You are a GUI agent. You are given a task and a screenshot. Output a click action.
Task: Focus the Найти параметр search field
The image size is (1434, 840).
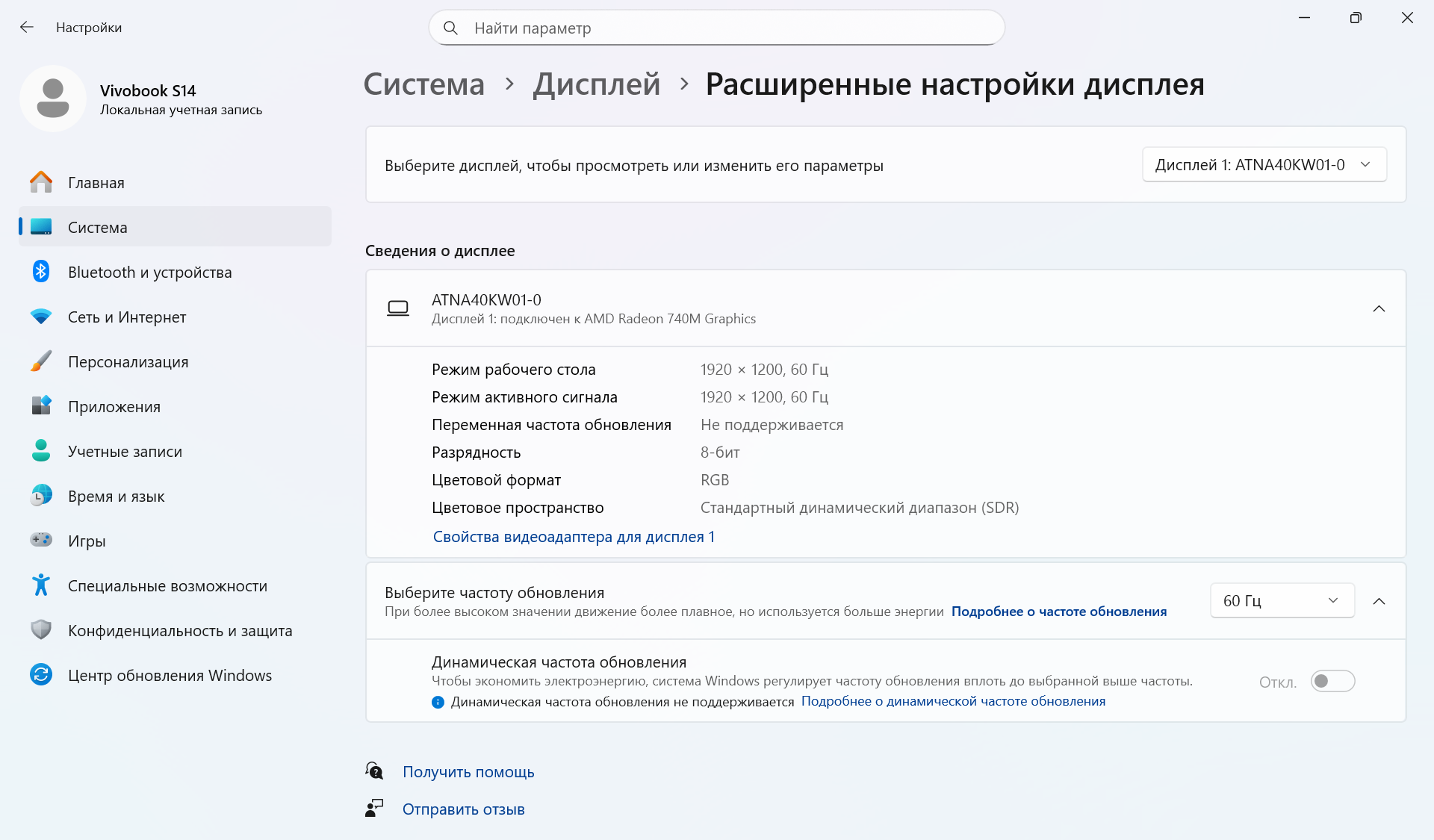717,28
